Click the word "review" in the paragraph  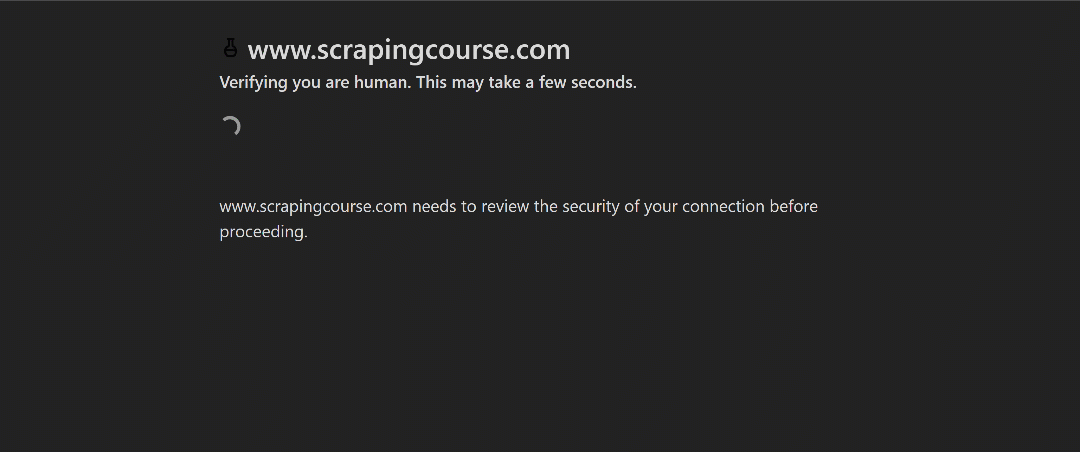505,207
